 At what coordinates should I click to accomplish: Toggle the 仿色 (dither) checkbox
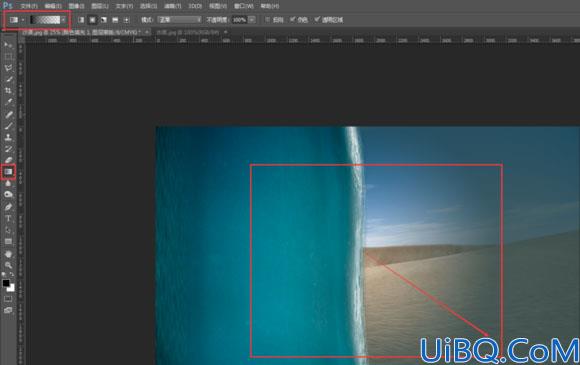click(x=292, y=20)
